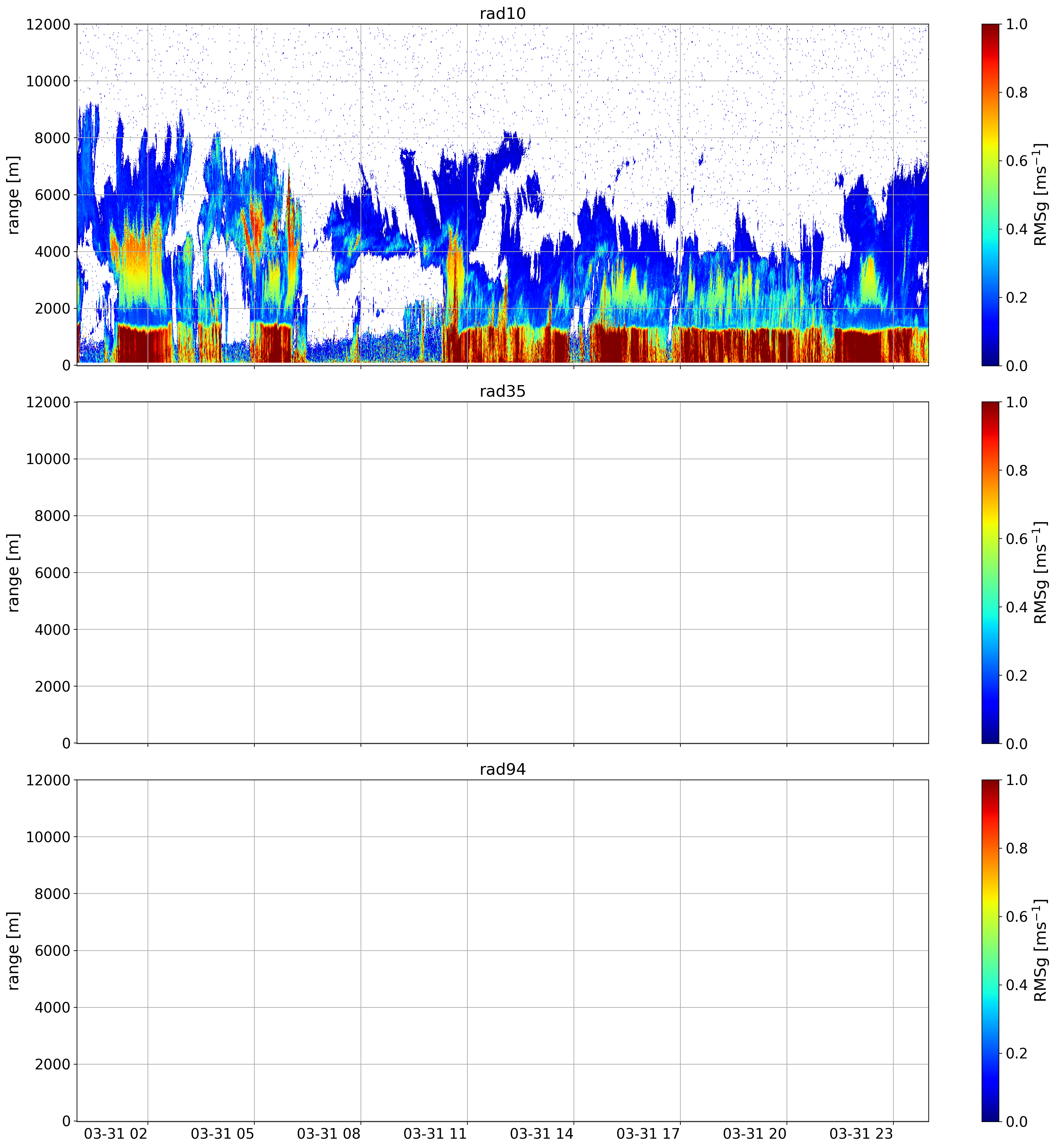This screenshot has height=1148, width=1057.
Task: Click the 1.0 tick on rad10 colorbar
Action: pyautogui.click(x=1016, y=25)
